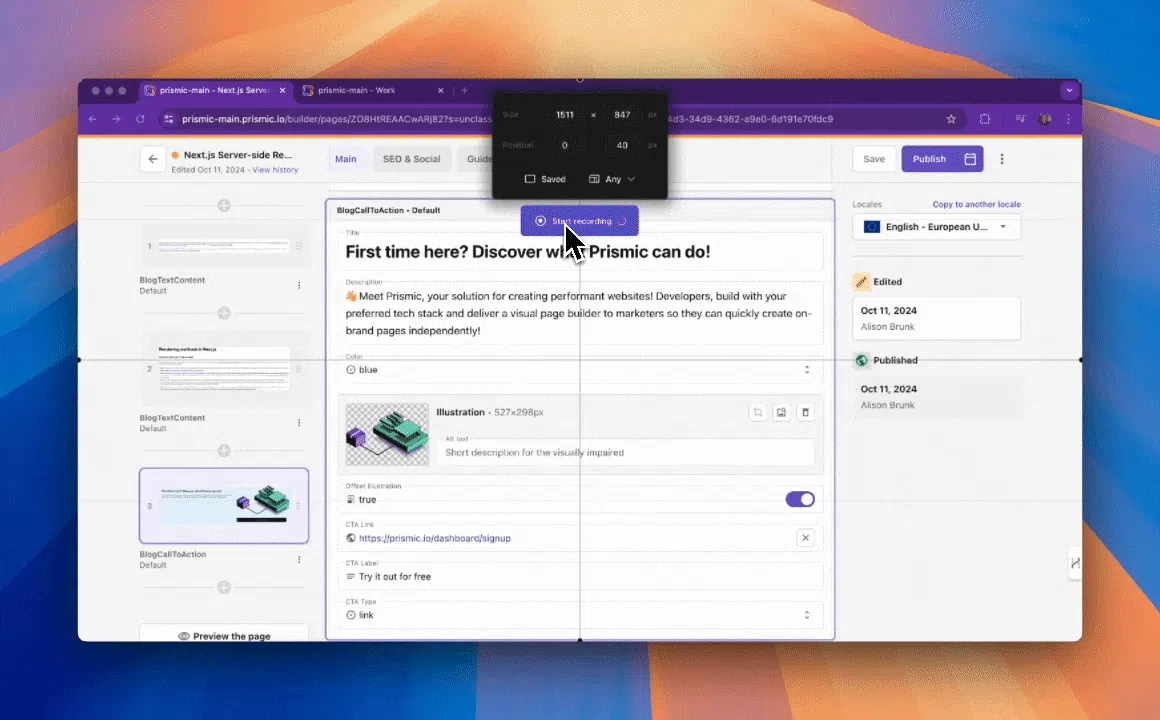Click the Publish button
Image resolution: width=1160 pixels, height=720 pixels.
click(x=929, y=159)
